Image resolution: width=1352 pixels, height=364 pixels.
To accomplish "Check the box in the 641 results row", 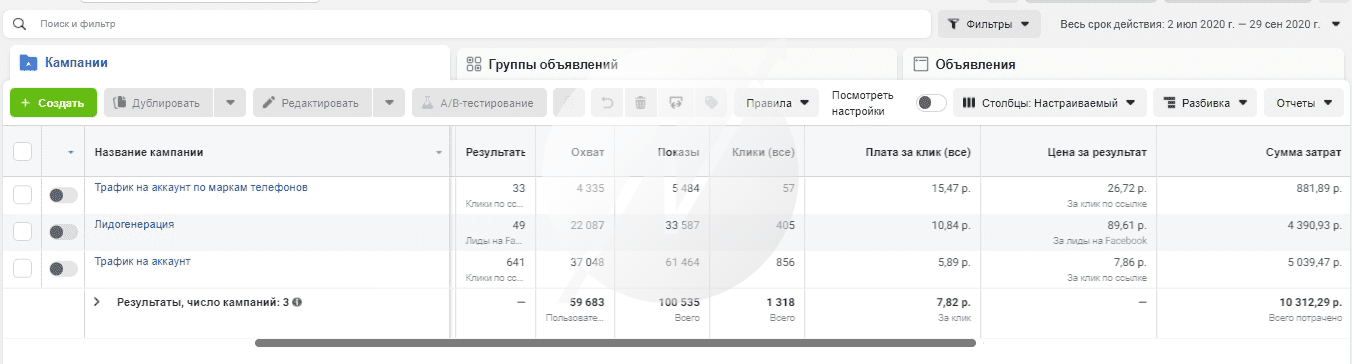I will [22, 269].
